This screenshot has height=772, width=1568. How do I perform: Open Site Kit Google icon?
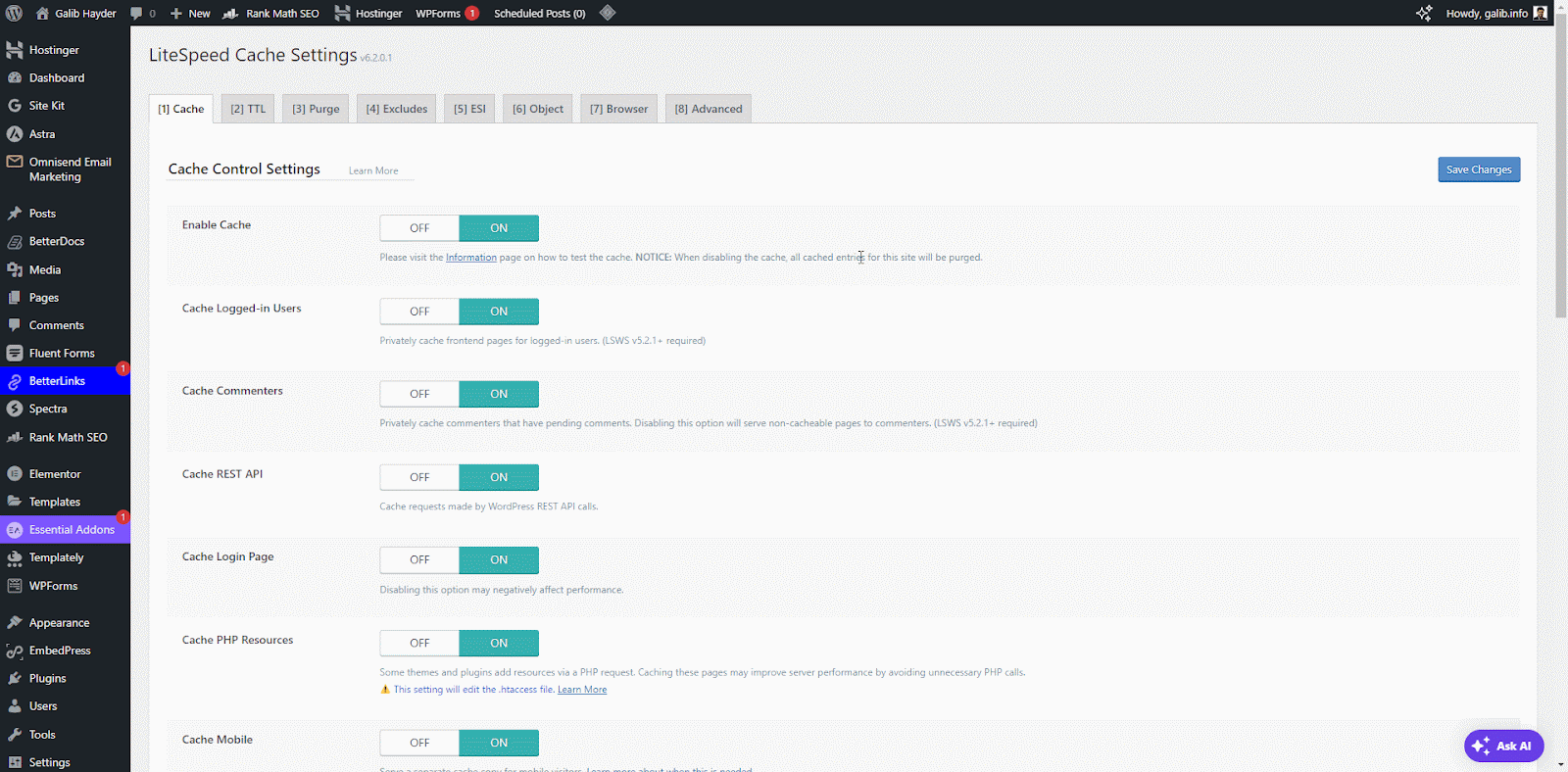pos(15,106)
